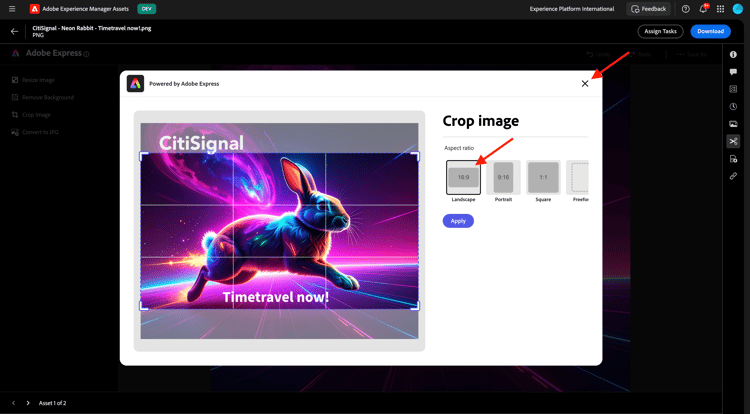Select Convert to JPG in left panel
The width and height of the screenshot is (750, 414).
34,132
